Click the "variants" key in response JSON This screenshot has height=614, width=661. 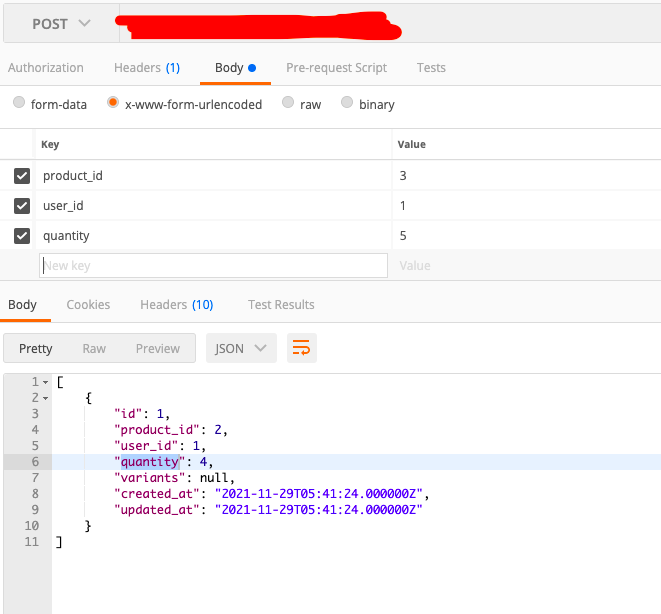tap(150, 478)
